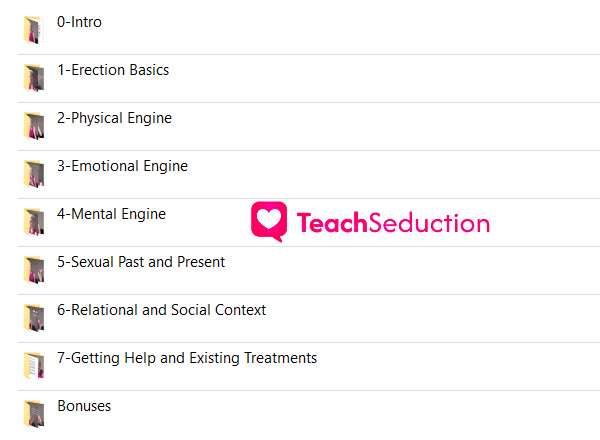Select the 3-Emotional Engine folder icon
Viewport: 600px width, 440px height.
point(34,174)
